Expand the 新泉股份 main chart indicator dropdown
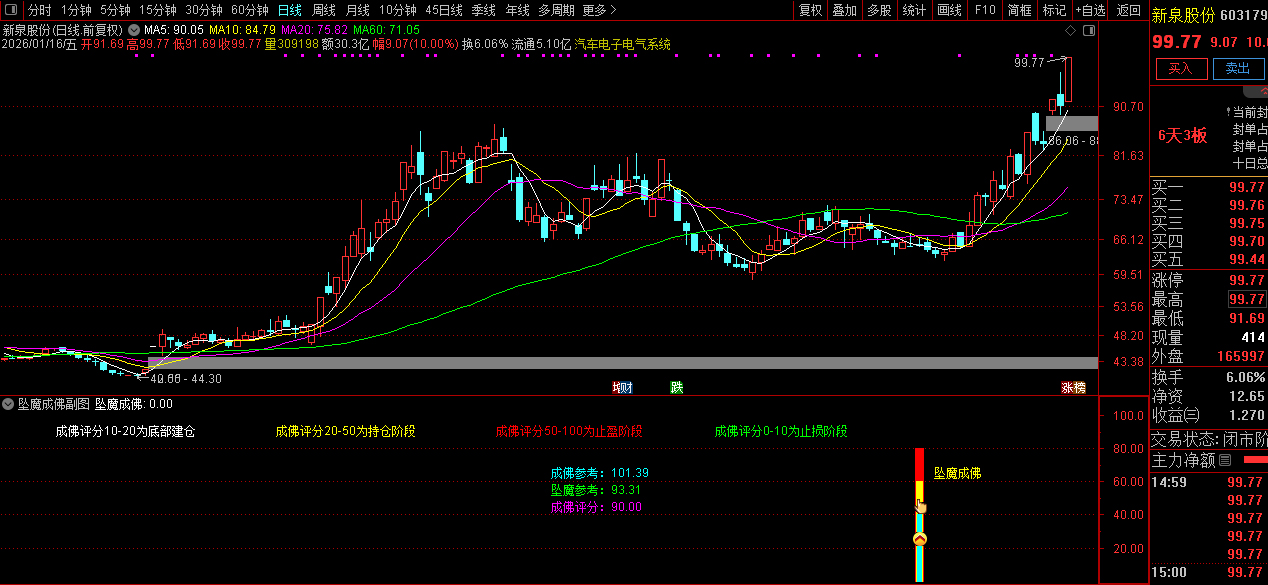Viewport: 1268px width, 585px height. click(134, 30)
